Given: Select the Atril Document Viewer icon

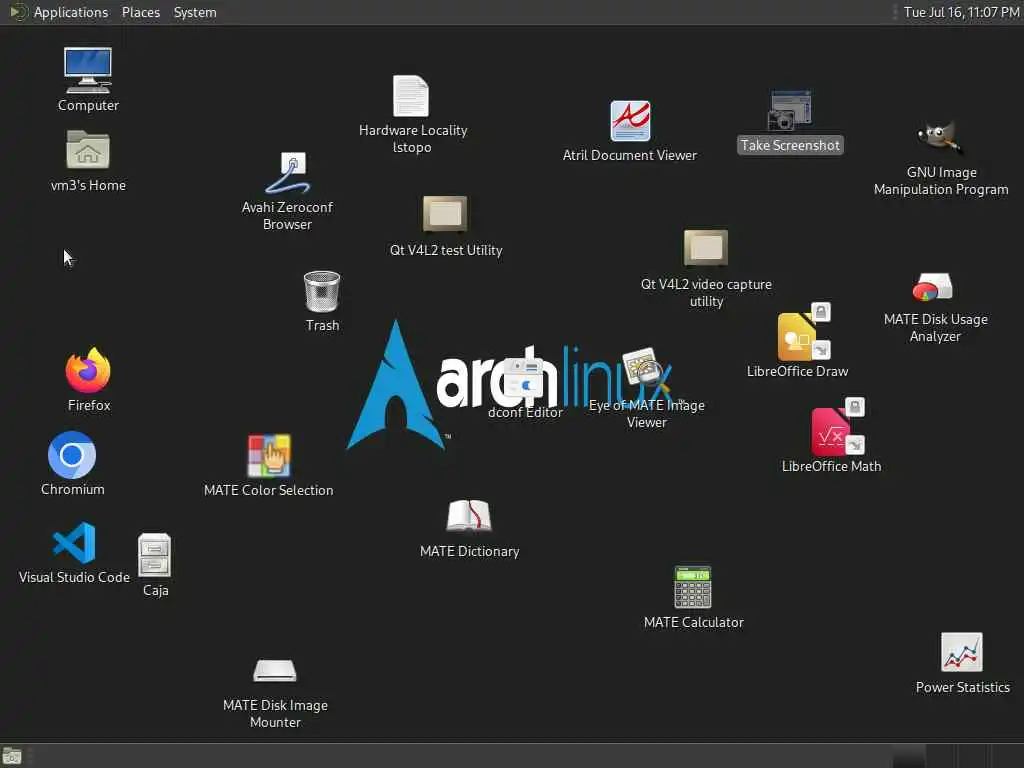Looking at the screenshot, I should coord(630,121).
